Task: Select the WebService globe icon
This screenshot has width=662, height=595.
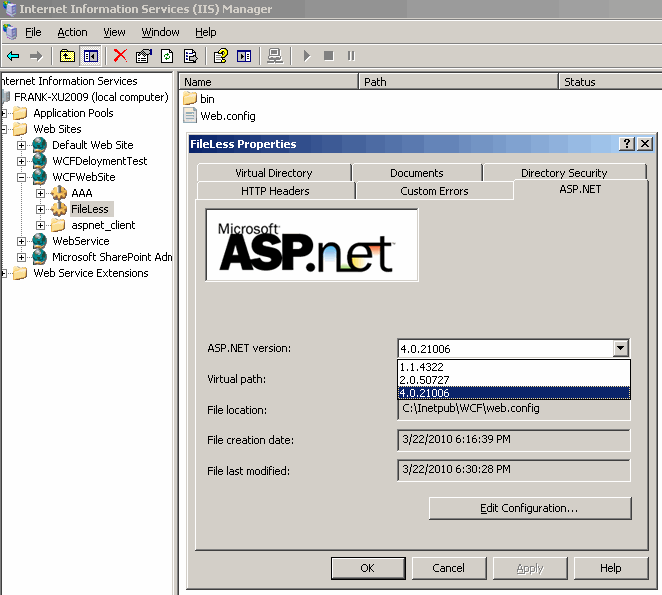Action: click(39, 241)
